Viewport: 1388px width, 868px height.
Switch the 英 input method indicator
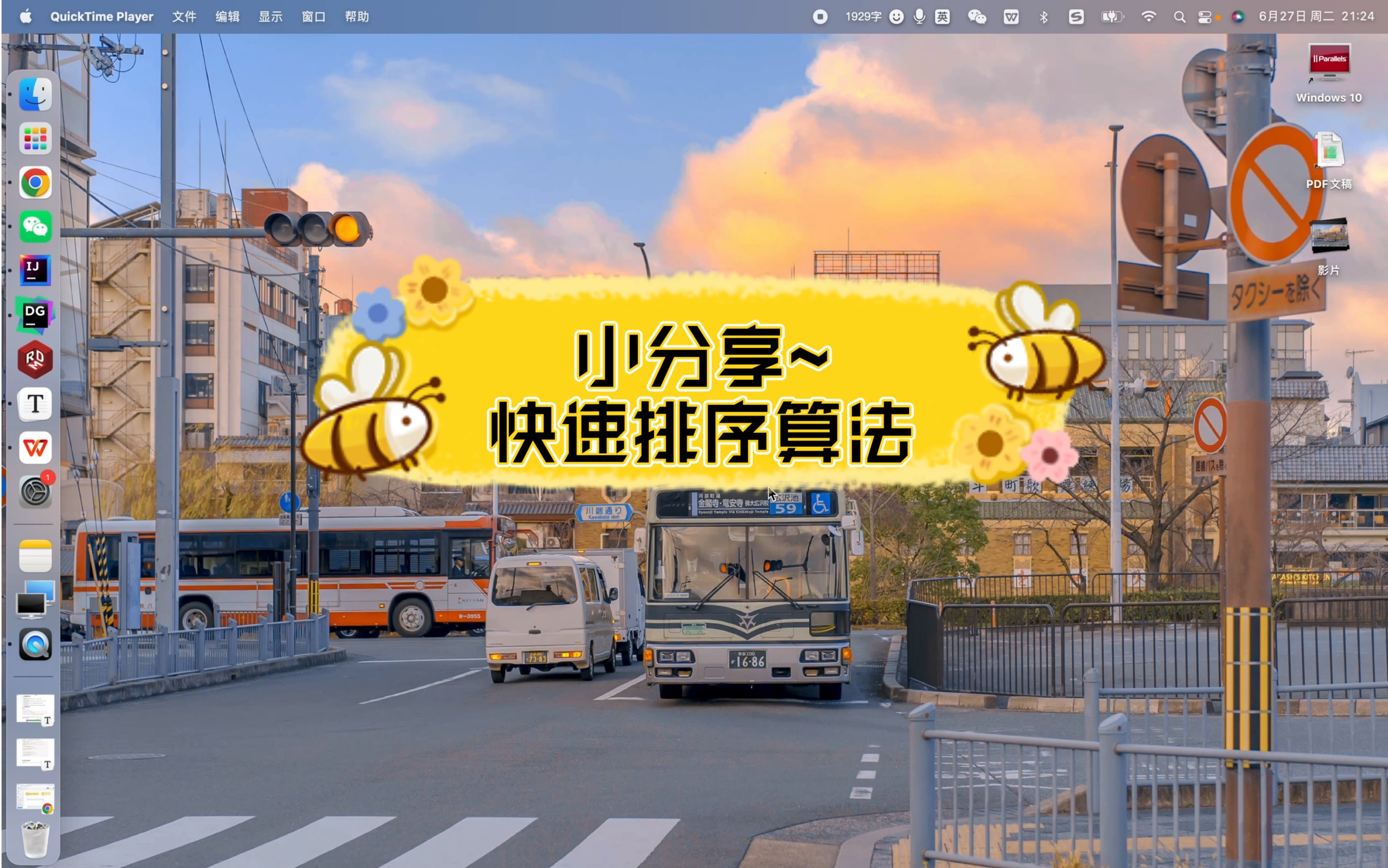click(942, 17)
